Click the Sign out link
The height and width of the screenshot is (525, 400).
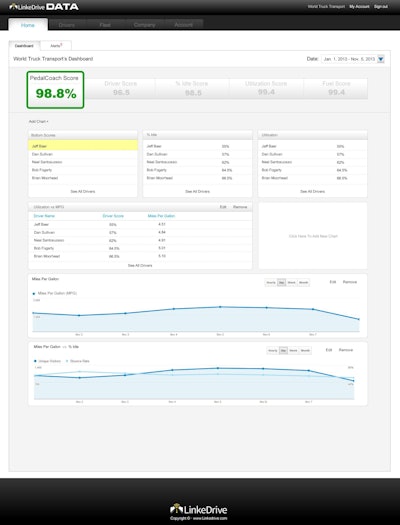tap(381, 6)
